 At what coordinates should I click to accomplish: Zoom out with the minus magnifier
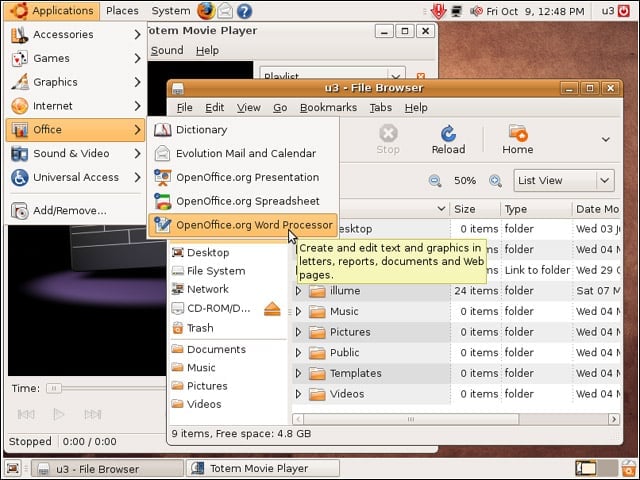(435, 180)
